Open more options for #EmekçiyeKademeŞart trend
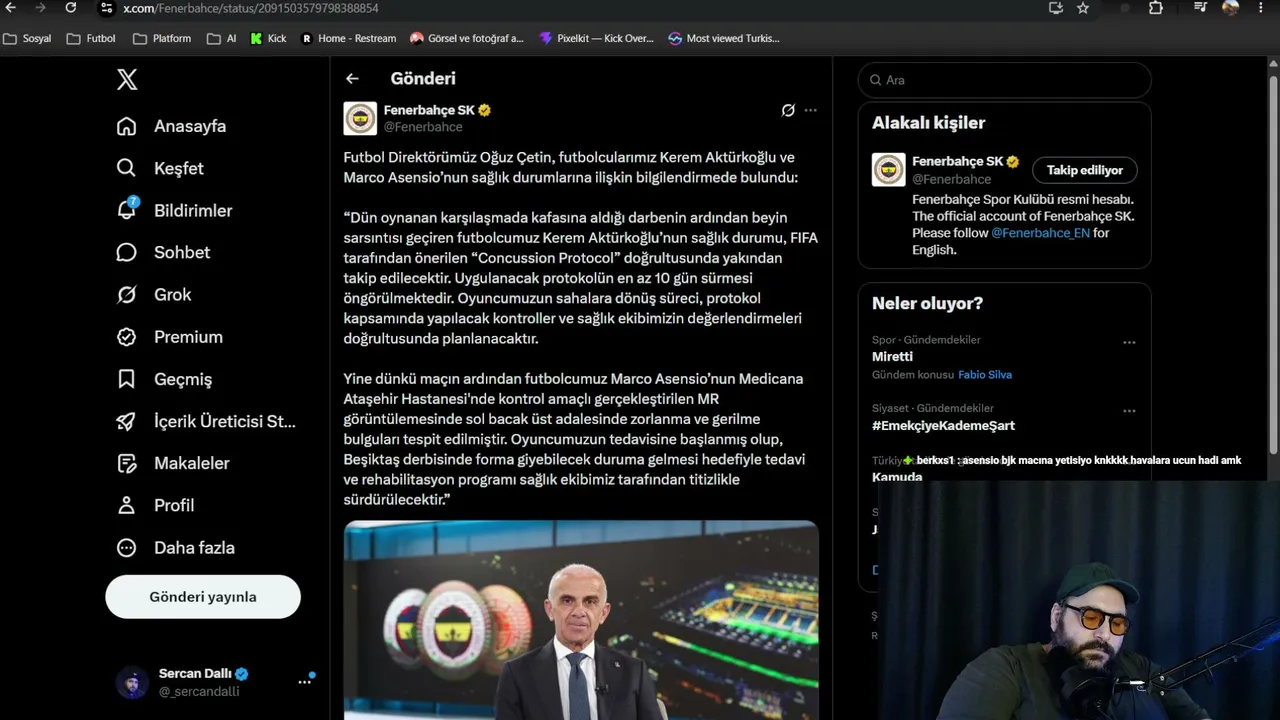The image size is (1280, 720). tap(1129, 410)
